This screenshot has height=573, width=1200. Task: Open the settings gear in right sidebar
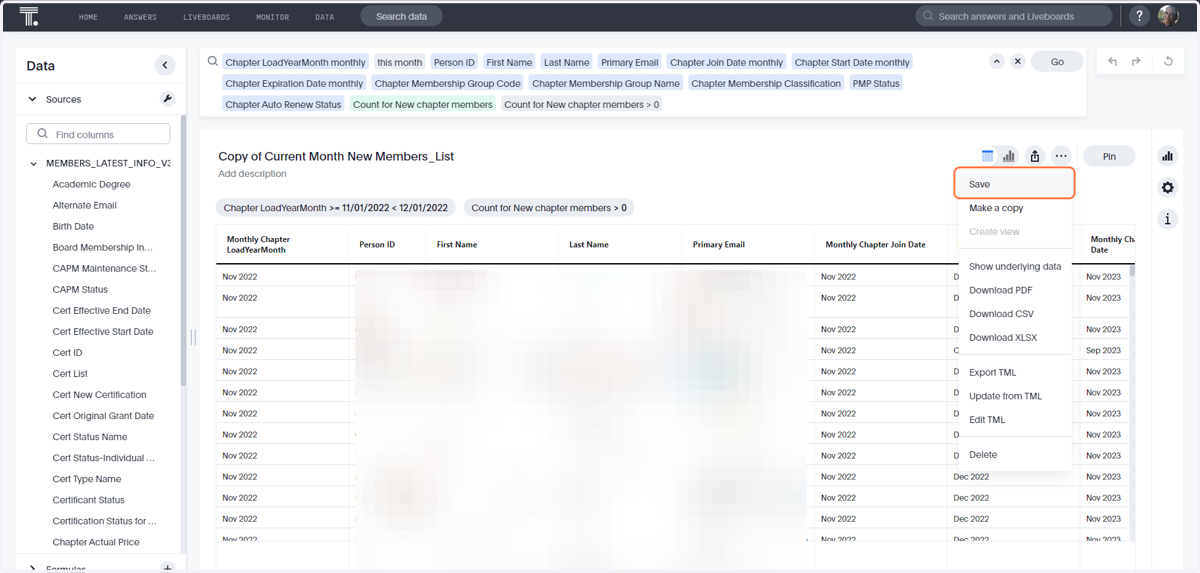[1167, 187]
